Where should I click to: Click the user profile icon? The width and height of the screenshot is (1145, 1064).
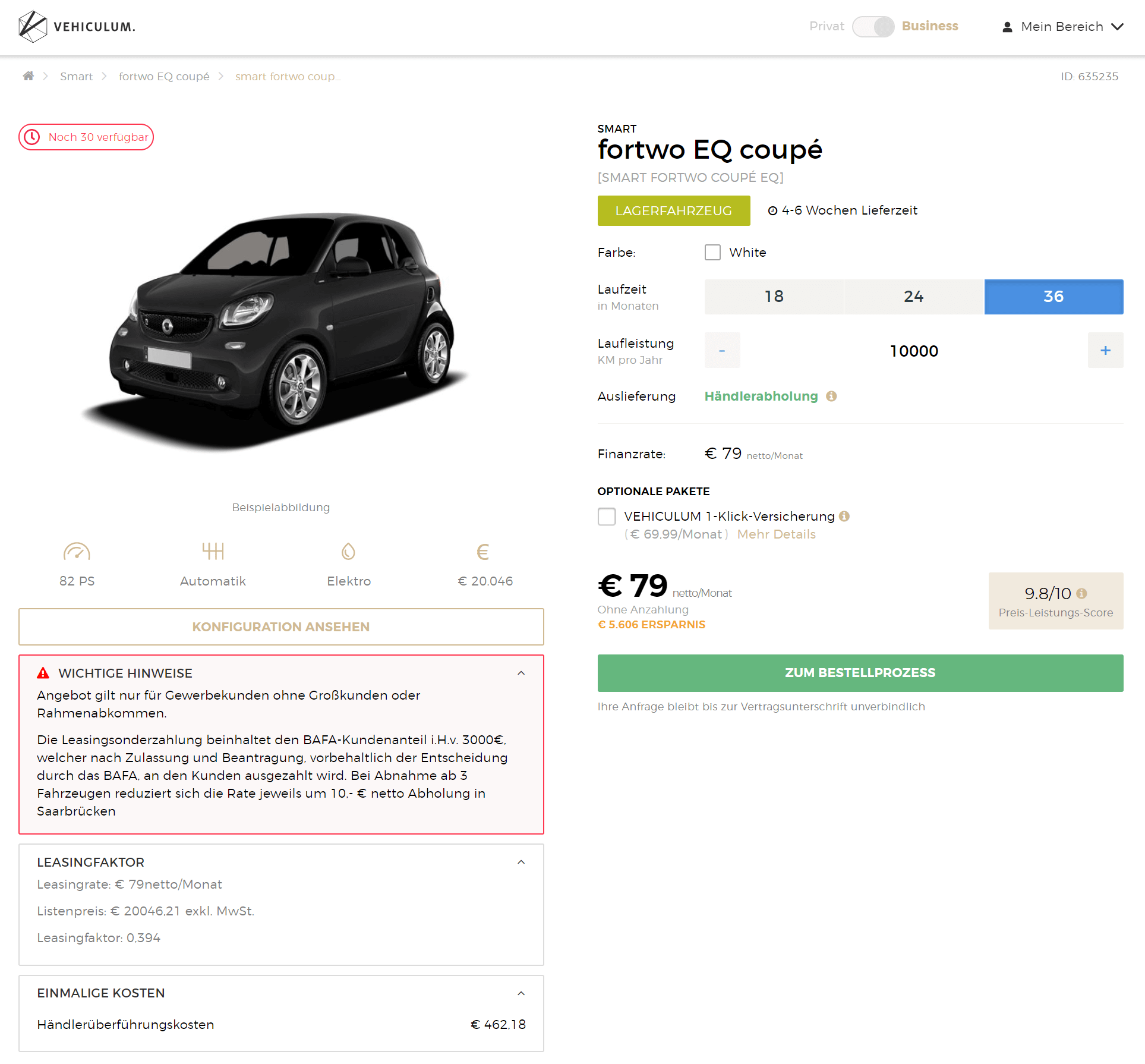click(1007, 27)
